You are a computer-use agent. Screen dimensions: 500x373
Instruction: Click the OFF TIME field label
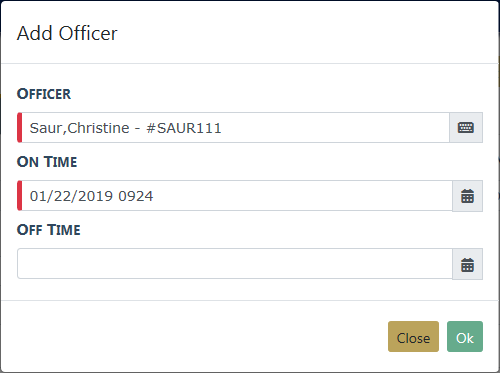49,230
